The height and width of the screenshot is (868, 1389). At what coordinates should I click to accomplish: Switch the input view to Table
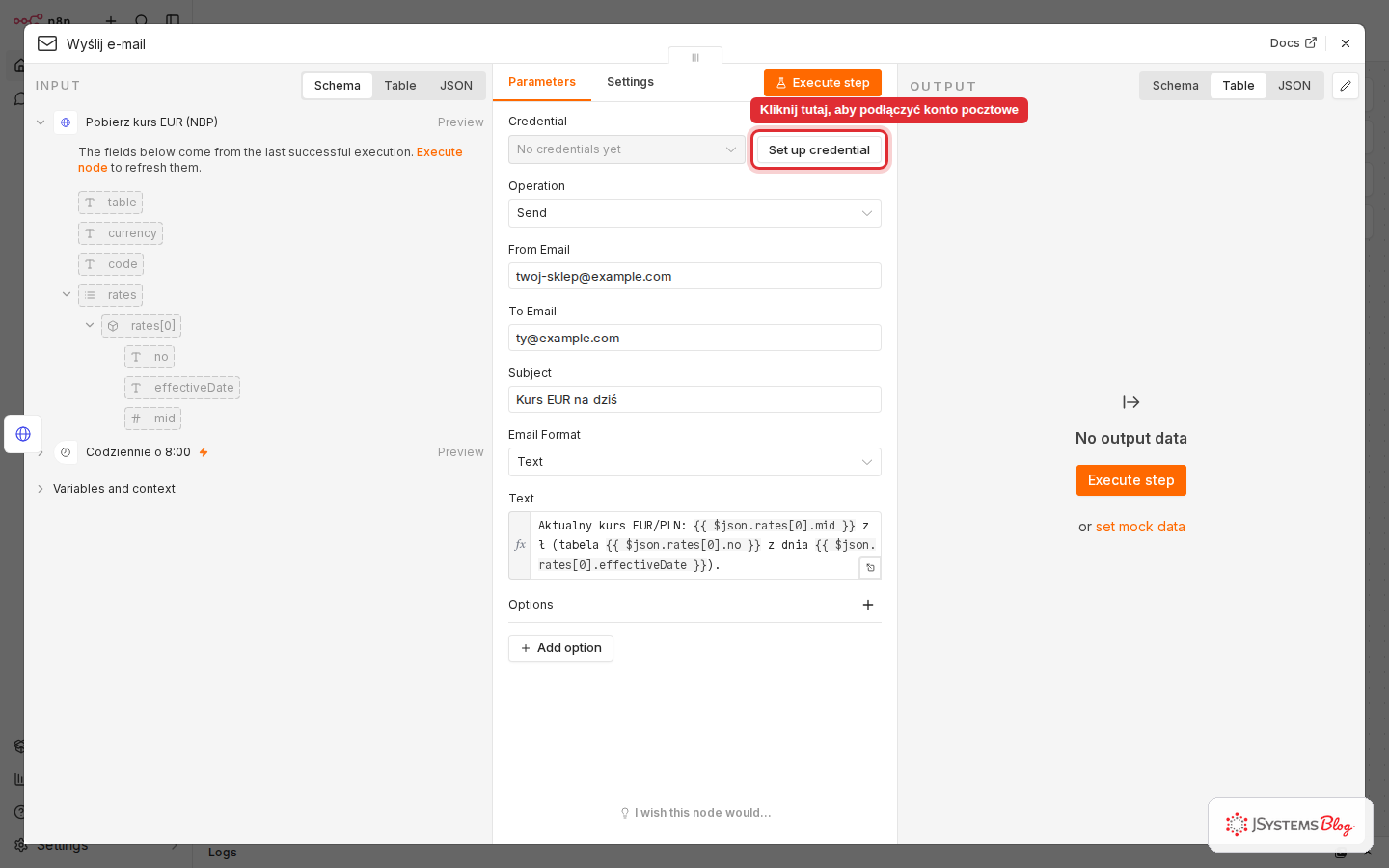click(400, 86)
